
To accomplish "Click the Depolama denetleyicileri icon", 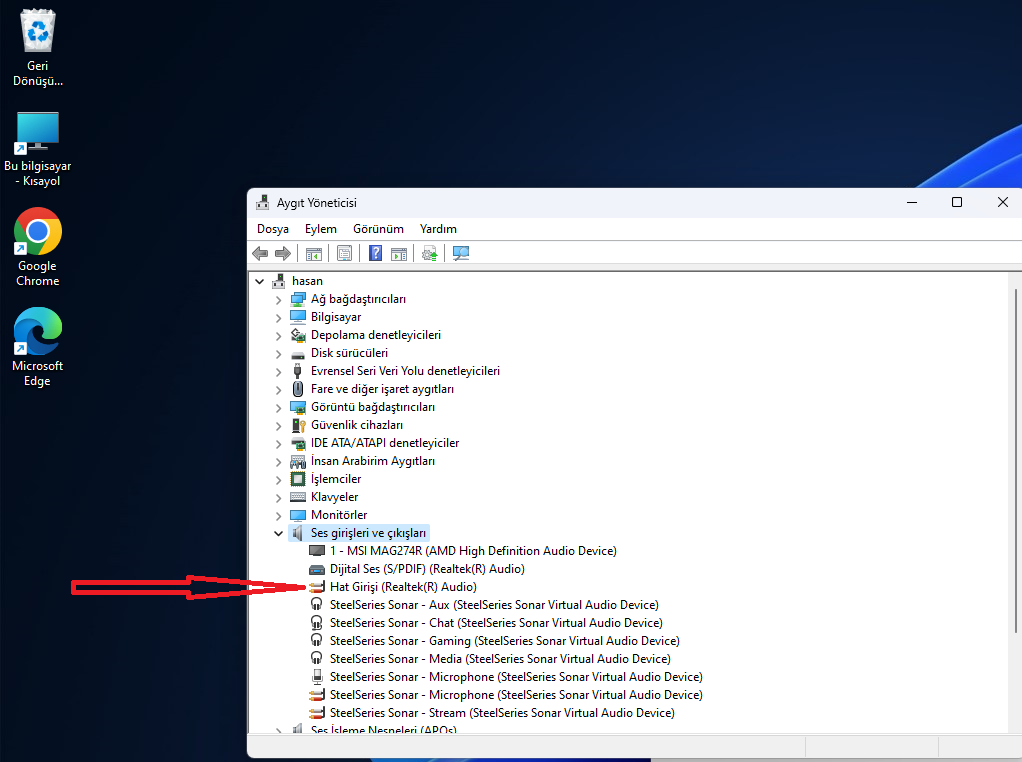I will [x=298, y=335].
